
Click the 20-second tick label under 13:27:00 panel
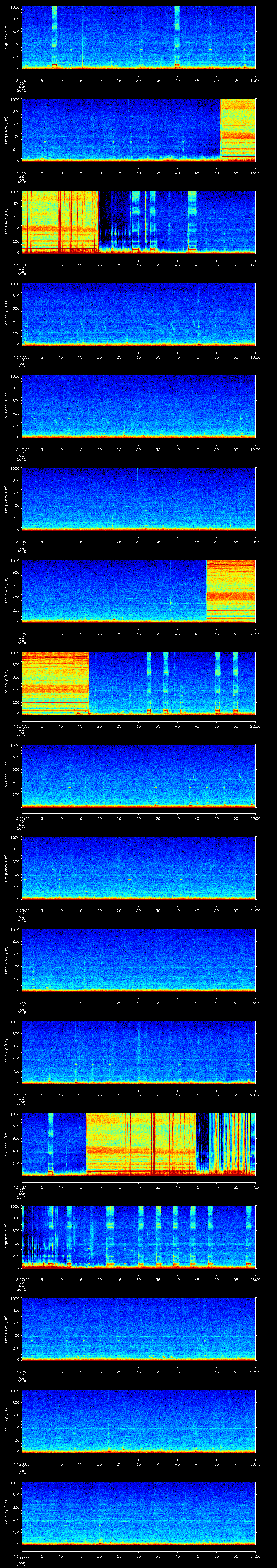(100, 1279)
